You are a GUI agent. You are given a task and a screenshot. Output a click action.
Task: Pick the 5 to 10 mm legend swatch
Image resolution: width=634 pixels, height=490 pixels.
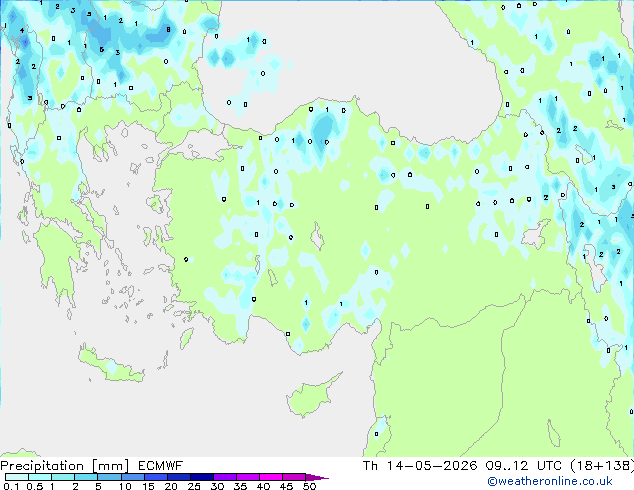(x=109, y=477)
